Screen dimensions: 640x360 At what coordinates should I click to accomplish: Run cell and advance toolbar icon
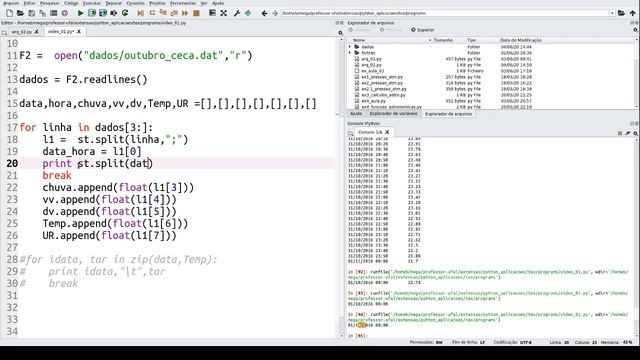coord(103,13)
